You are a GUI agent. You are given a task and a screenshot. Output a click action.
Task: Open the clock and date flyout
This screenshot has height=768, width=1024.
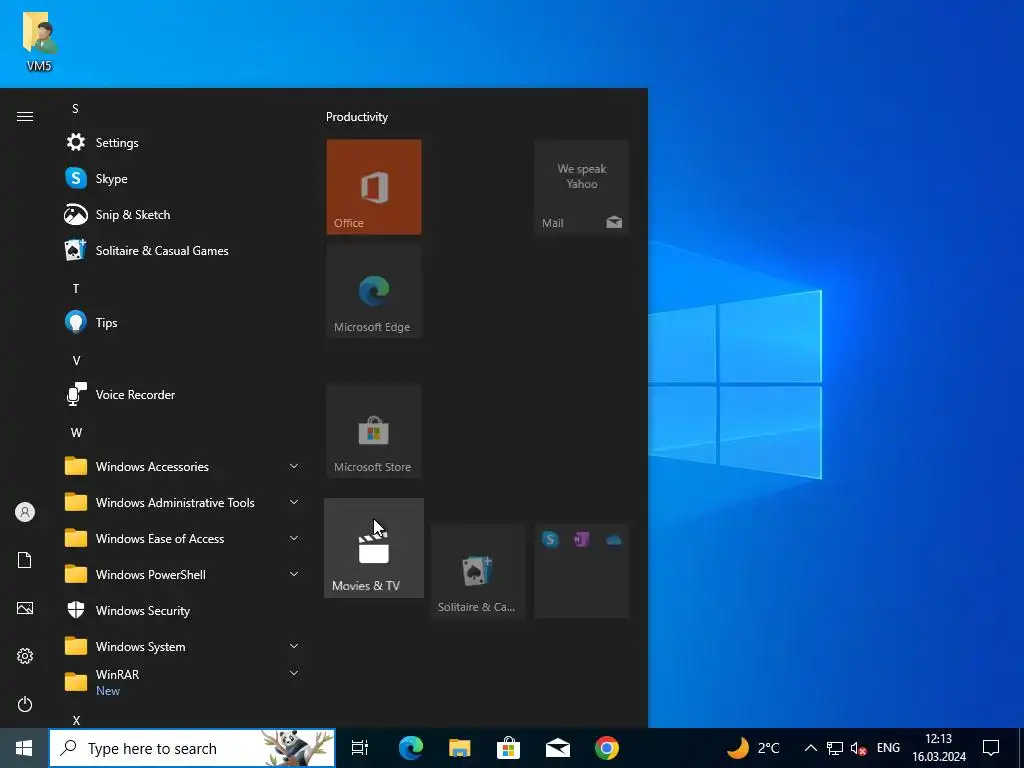[x=938, y=748]
